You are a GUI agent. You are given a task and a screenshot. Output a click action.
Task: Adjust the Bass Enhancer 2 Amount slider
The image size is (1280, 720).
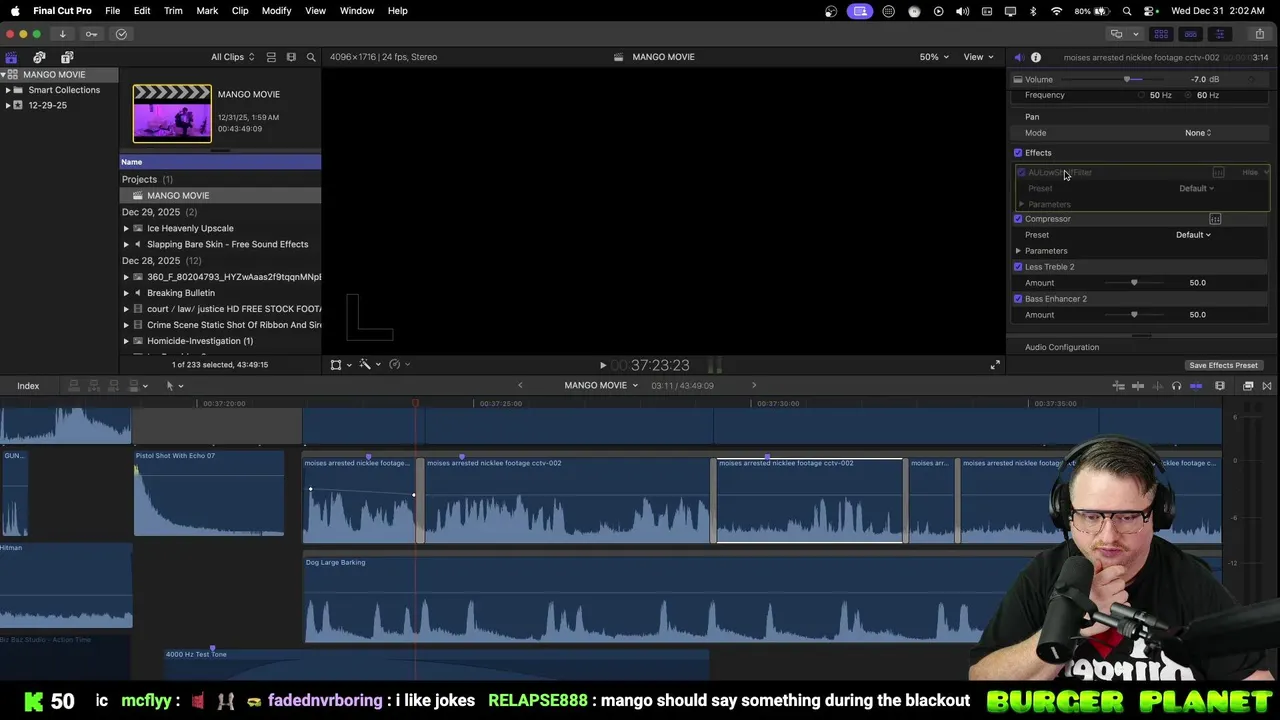click(1134, 315)
